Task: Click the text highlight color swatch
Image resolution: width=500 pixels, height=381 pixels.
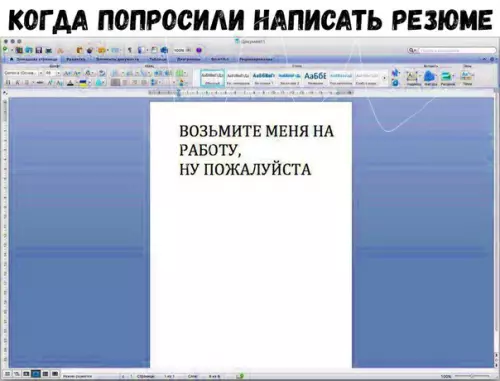Action: click(83, 83)
